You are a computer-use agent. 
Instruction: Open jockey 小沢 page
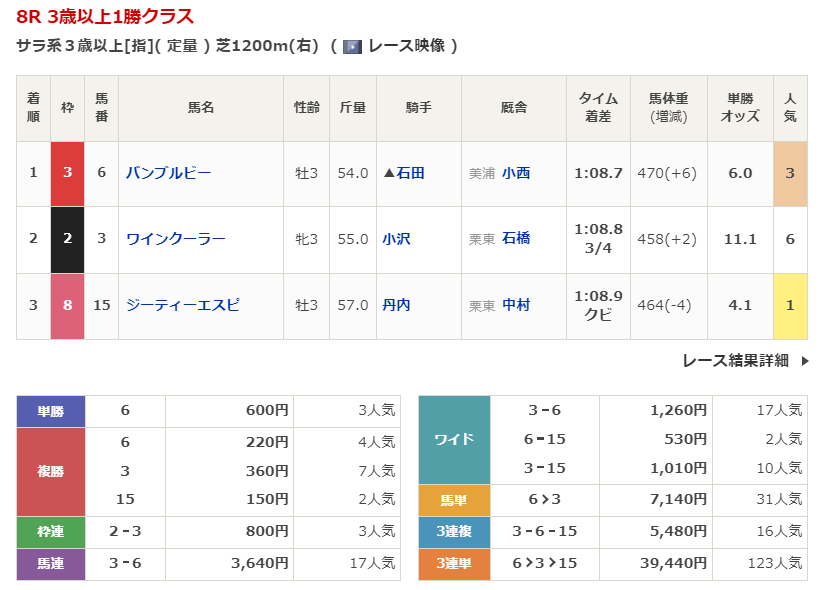click(396, 239)
